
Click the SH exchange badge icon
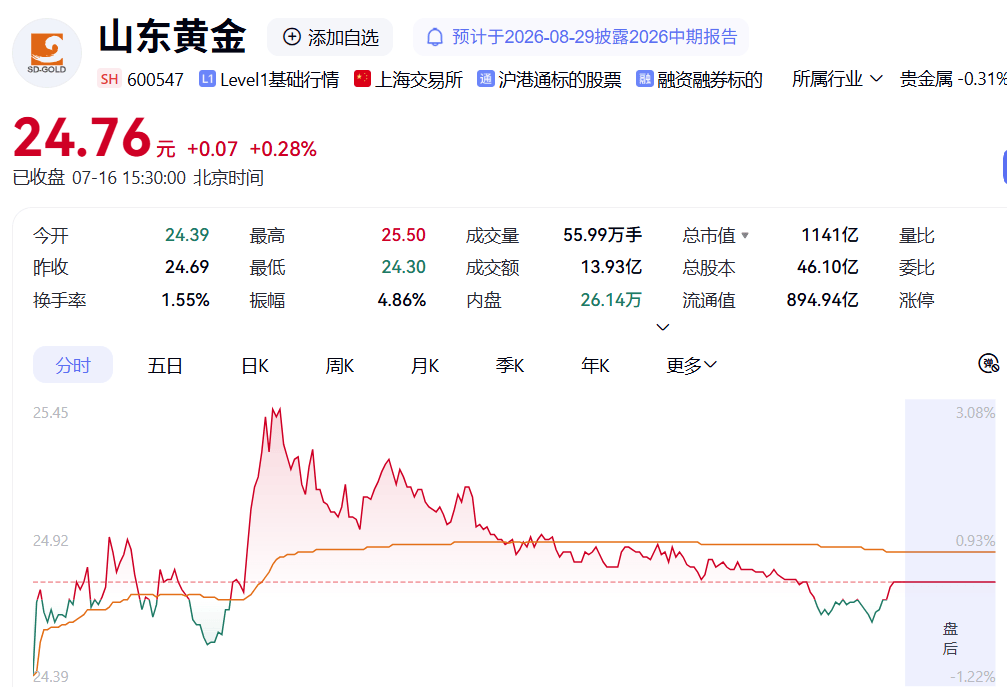109,79
